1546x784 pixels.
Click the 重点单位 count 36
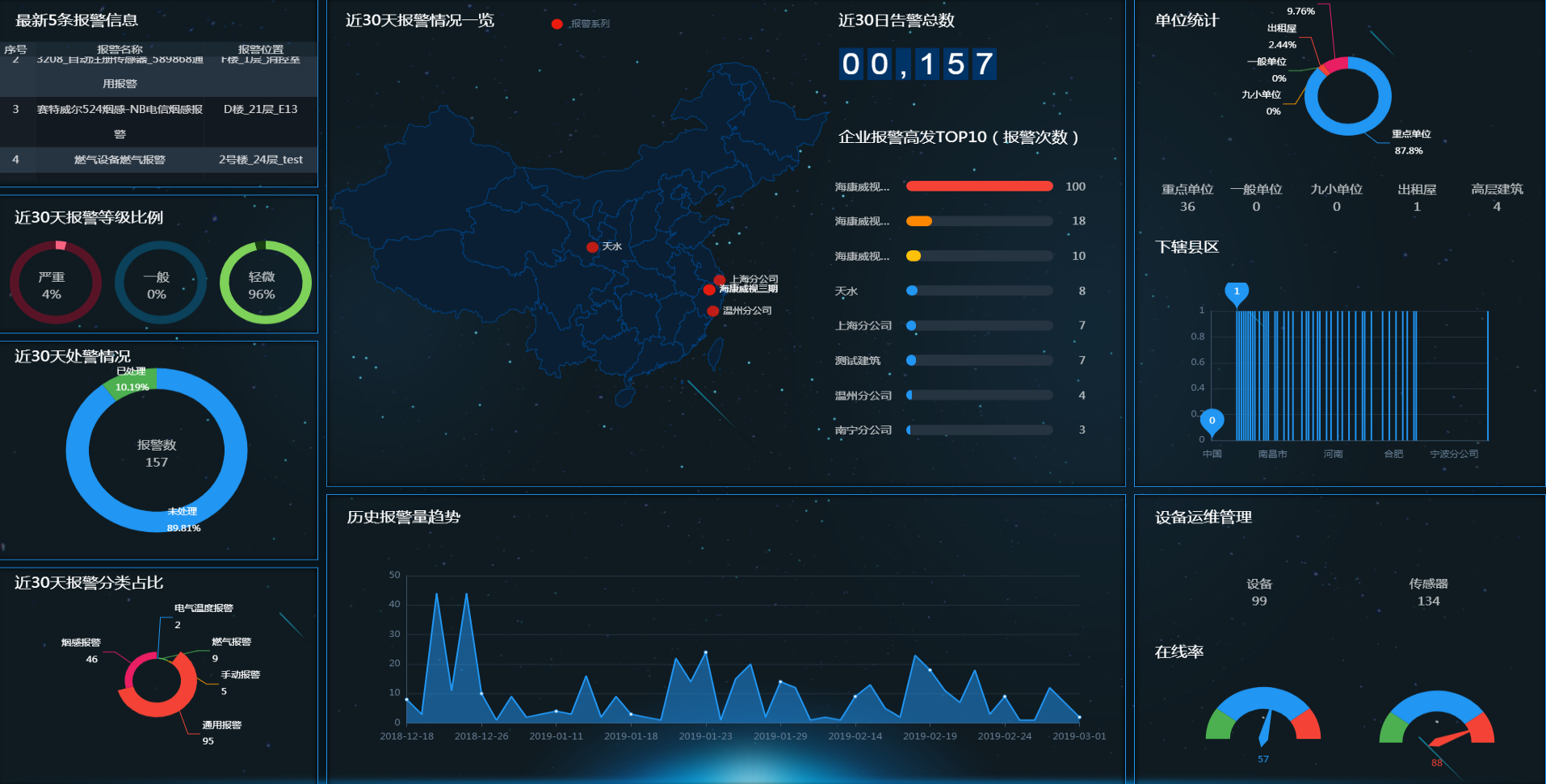click(x=1187, y=207)
